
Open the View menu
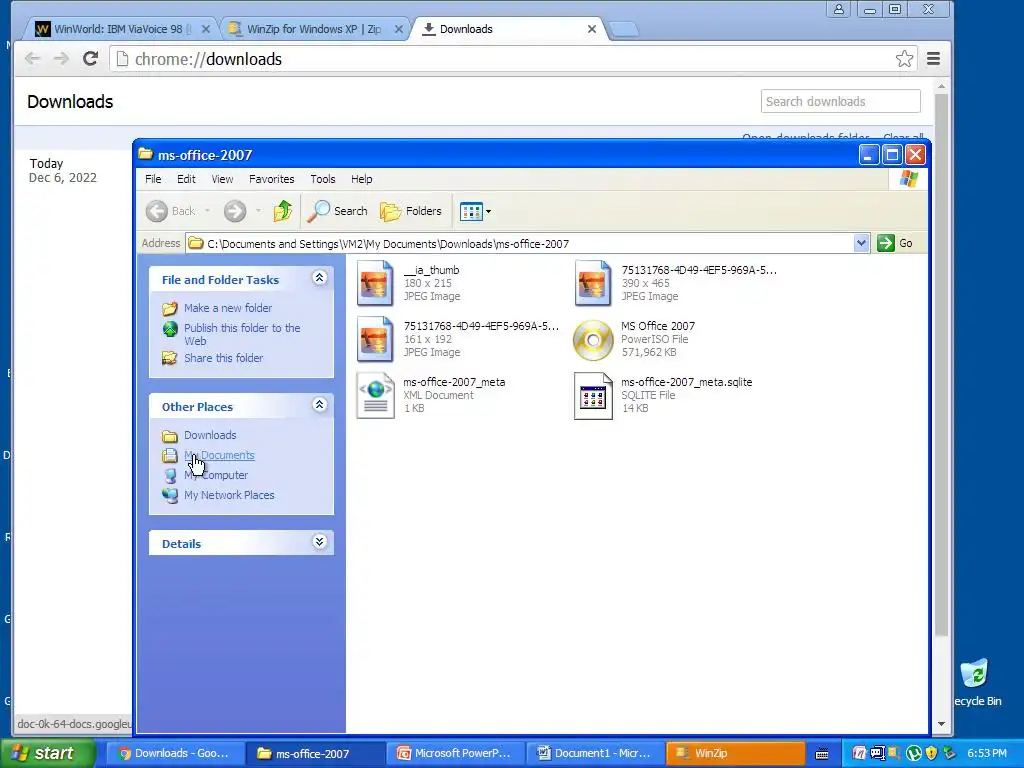(222, 179)
